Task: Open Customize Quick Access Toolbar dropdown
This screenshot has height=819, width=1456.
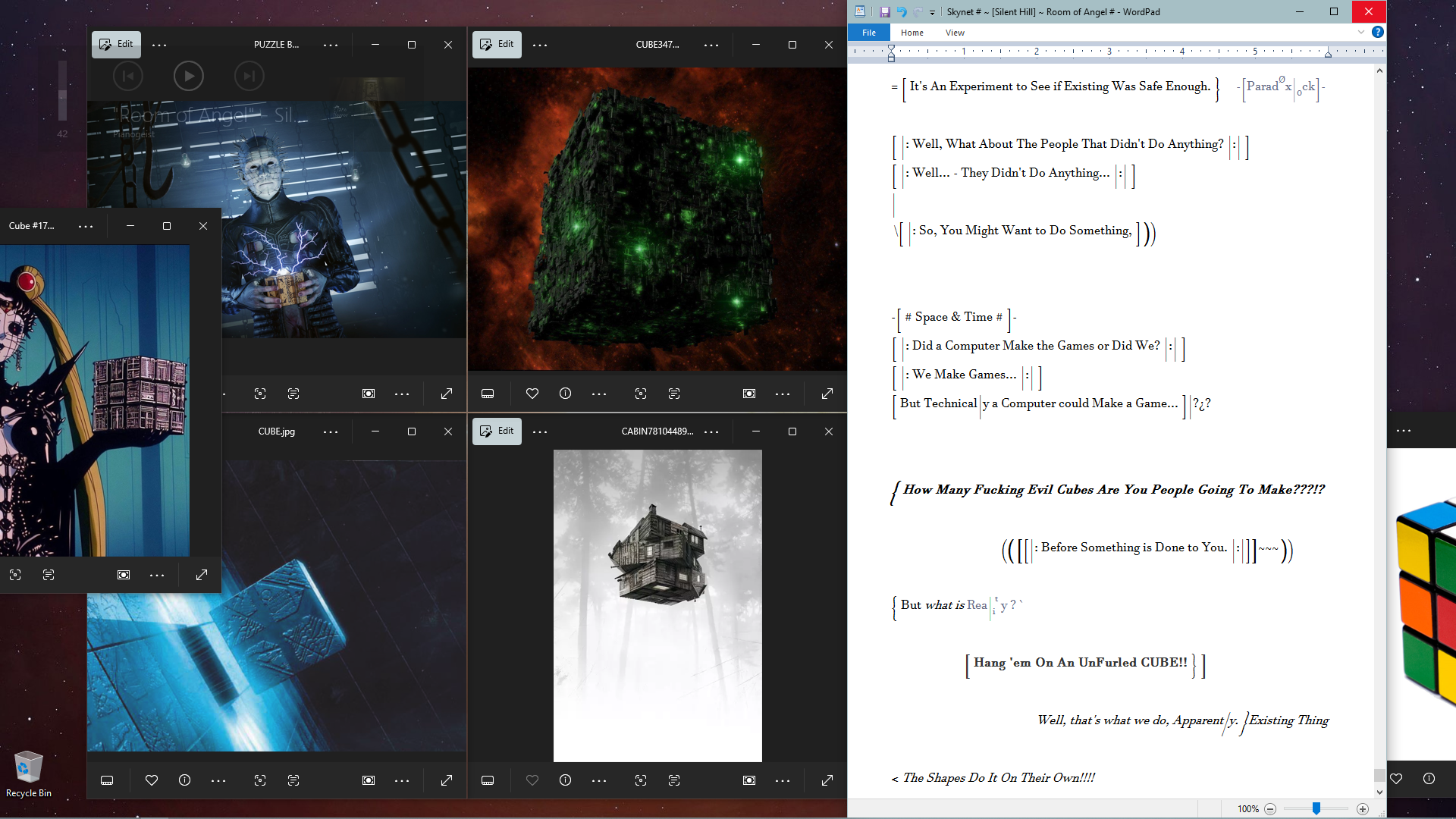Action: (x=933, y=12)
